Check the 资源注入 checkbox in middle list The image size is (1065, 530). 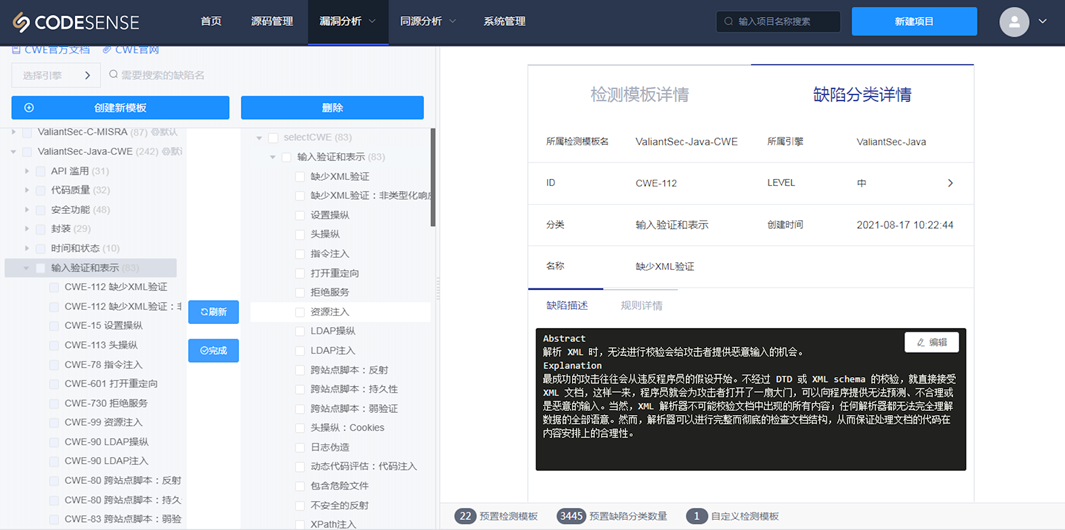tap(300, 312)
